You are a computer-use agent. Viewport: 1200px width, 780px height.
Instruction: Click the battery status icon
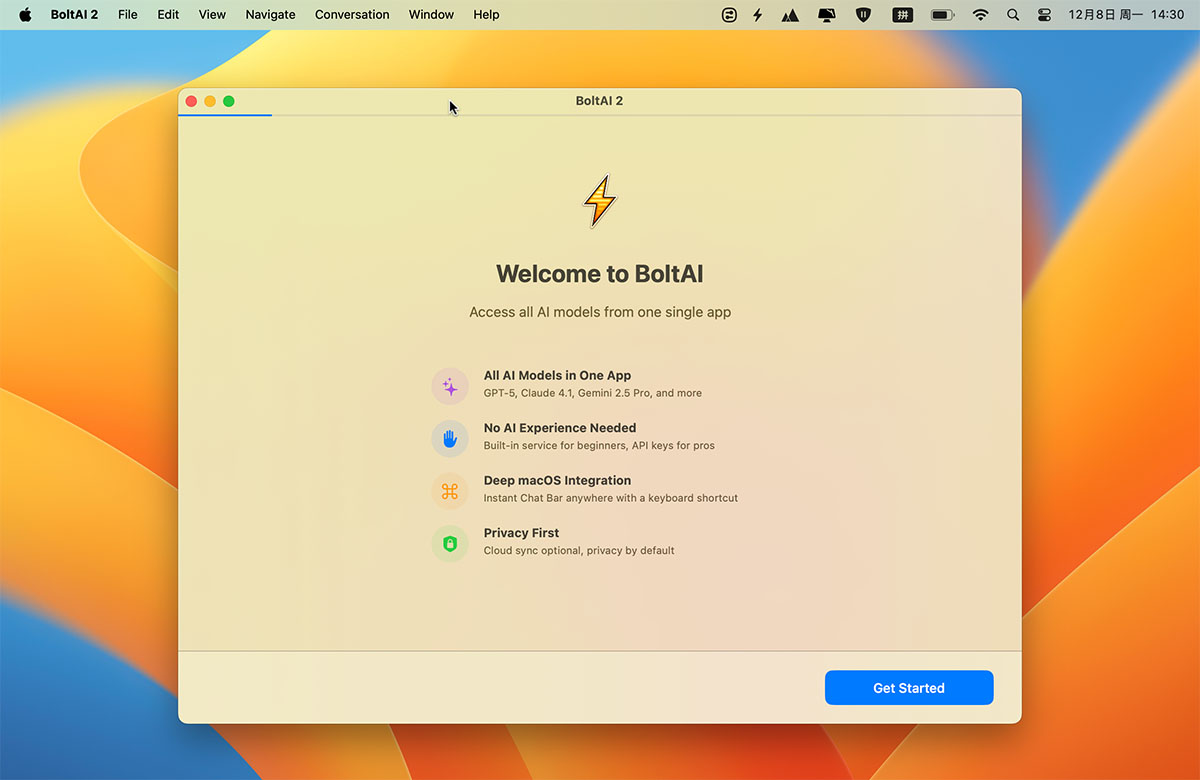click(942, 15)
